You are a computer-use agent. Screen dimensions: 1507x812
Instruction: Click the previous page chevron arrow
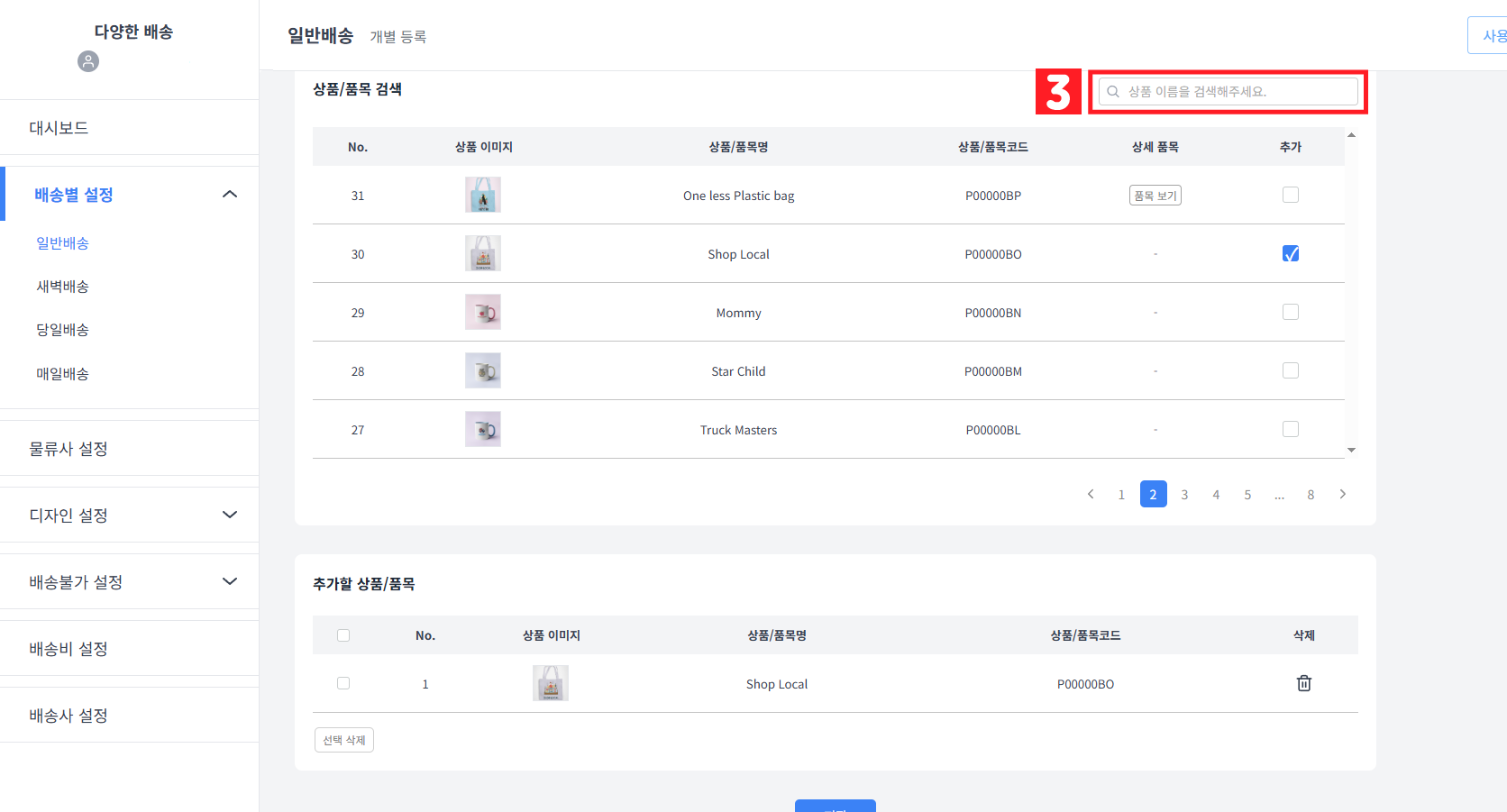[1091, 494]
